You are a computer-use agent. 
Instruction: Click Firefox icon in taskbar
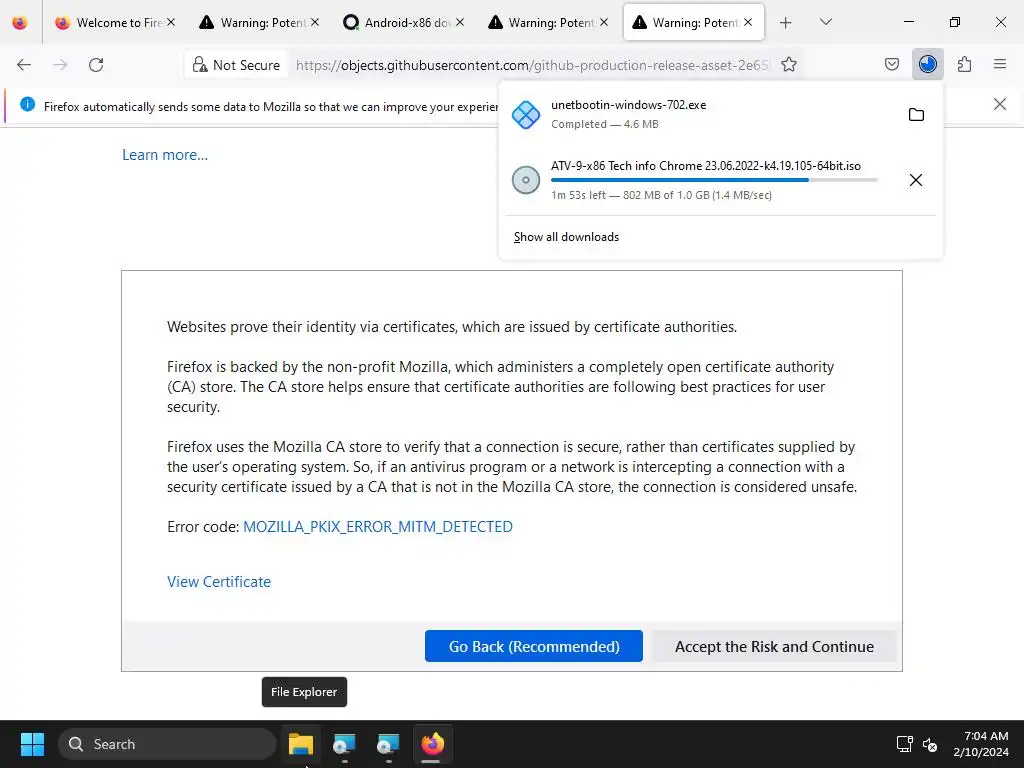point(432,744)
